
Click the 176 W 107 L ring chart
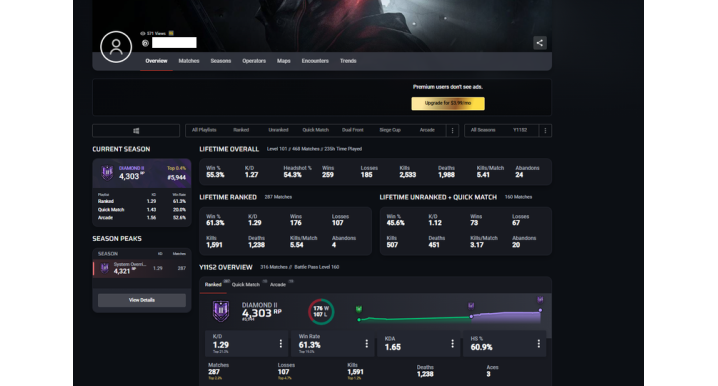pyautogui.click(x=321, y=311)
